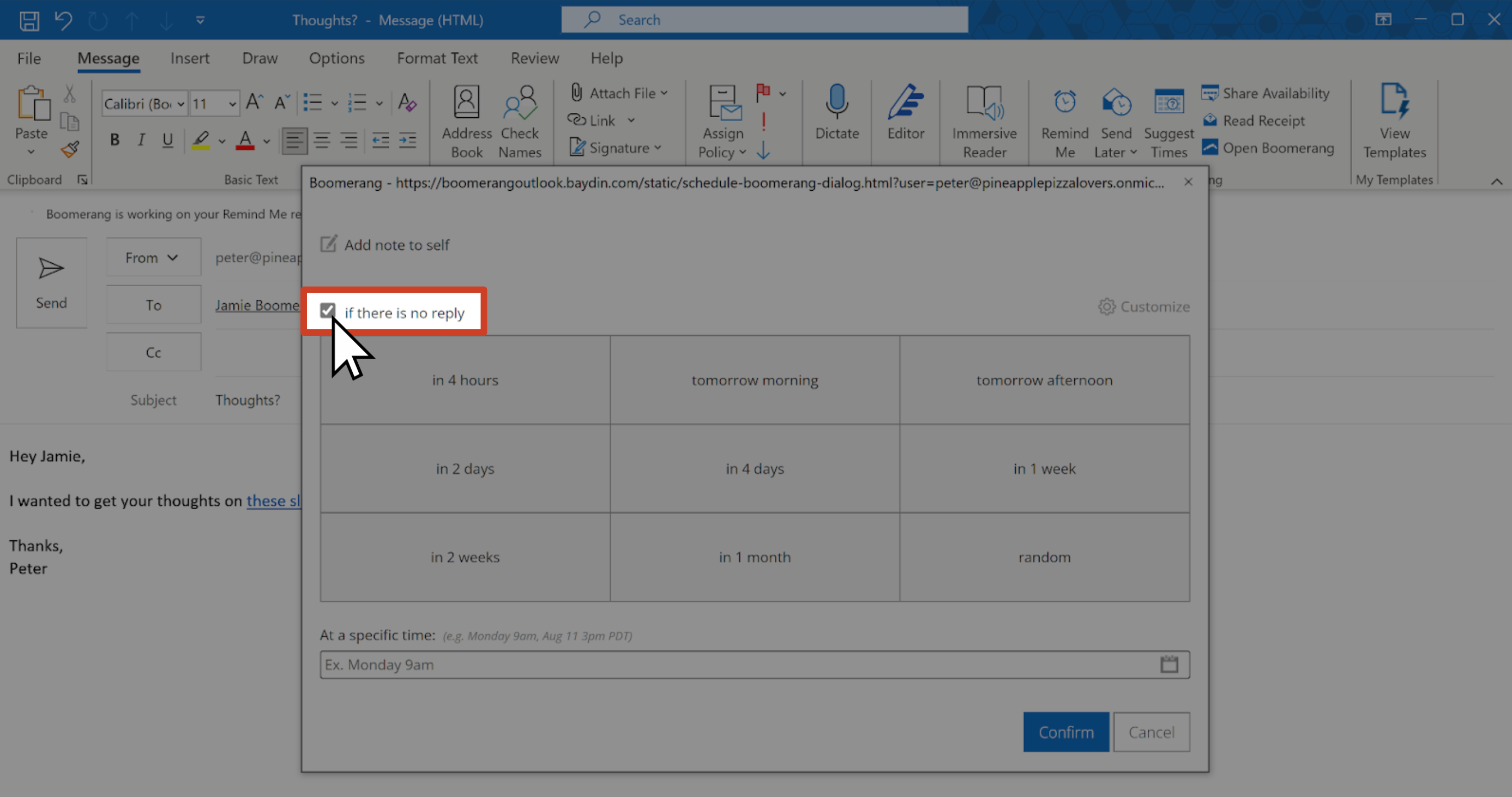Toggle Low Importance down arrow
The height and width of the screenshot is (797, 1512).
pos(763,150)
